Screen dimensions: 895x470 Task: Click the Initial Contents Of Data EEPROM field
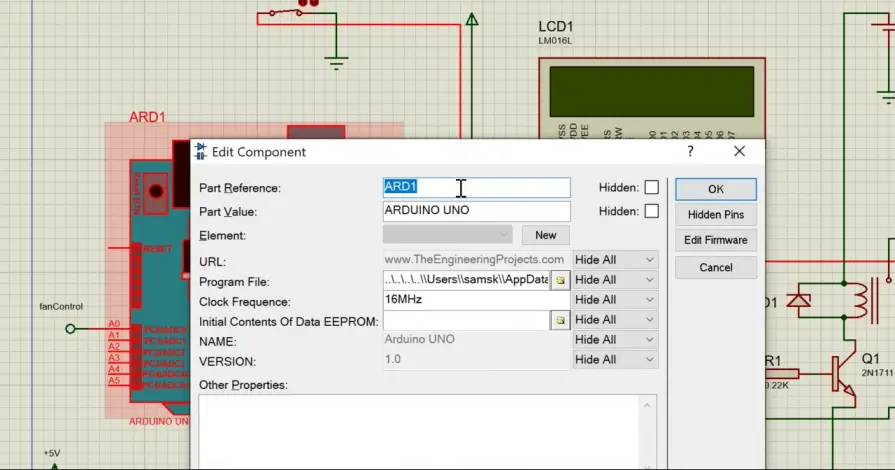point(466,320)
